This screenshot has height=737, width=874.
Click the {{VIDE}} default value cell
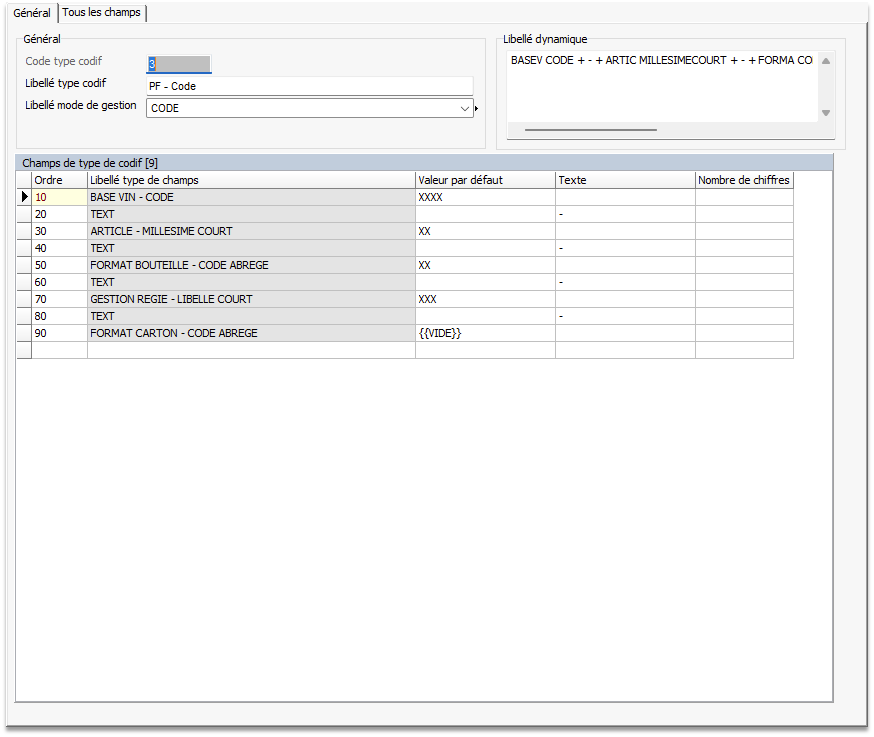coord(485,333)
